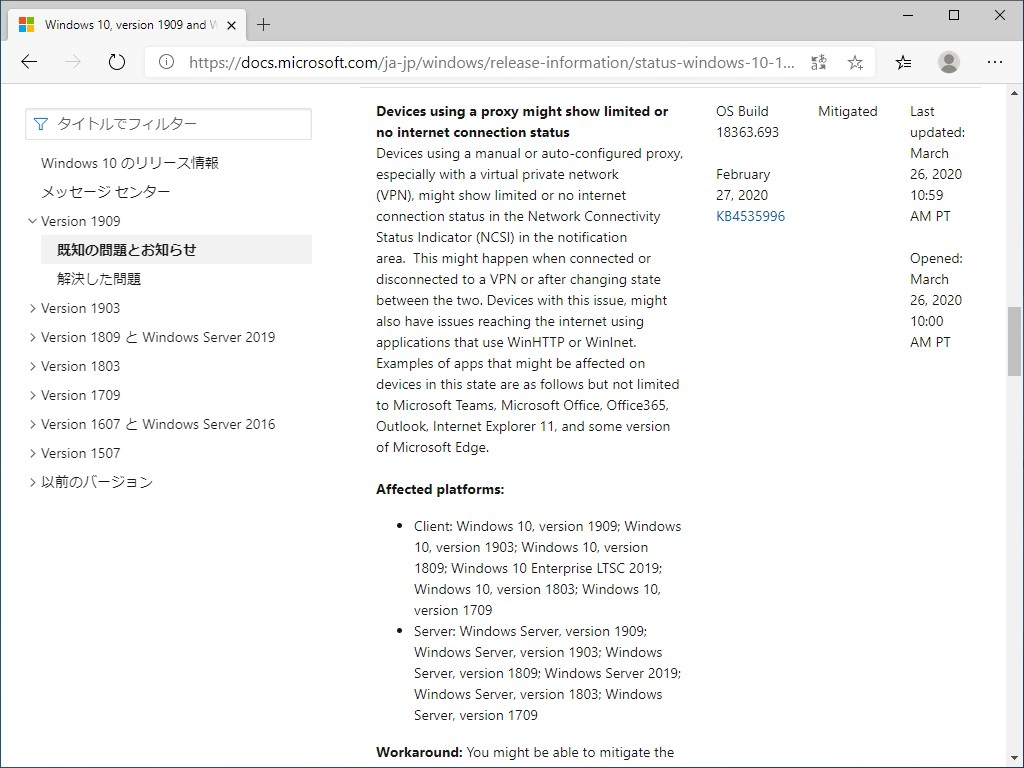Open the KB4535996 link

[751, 216]
